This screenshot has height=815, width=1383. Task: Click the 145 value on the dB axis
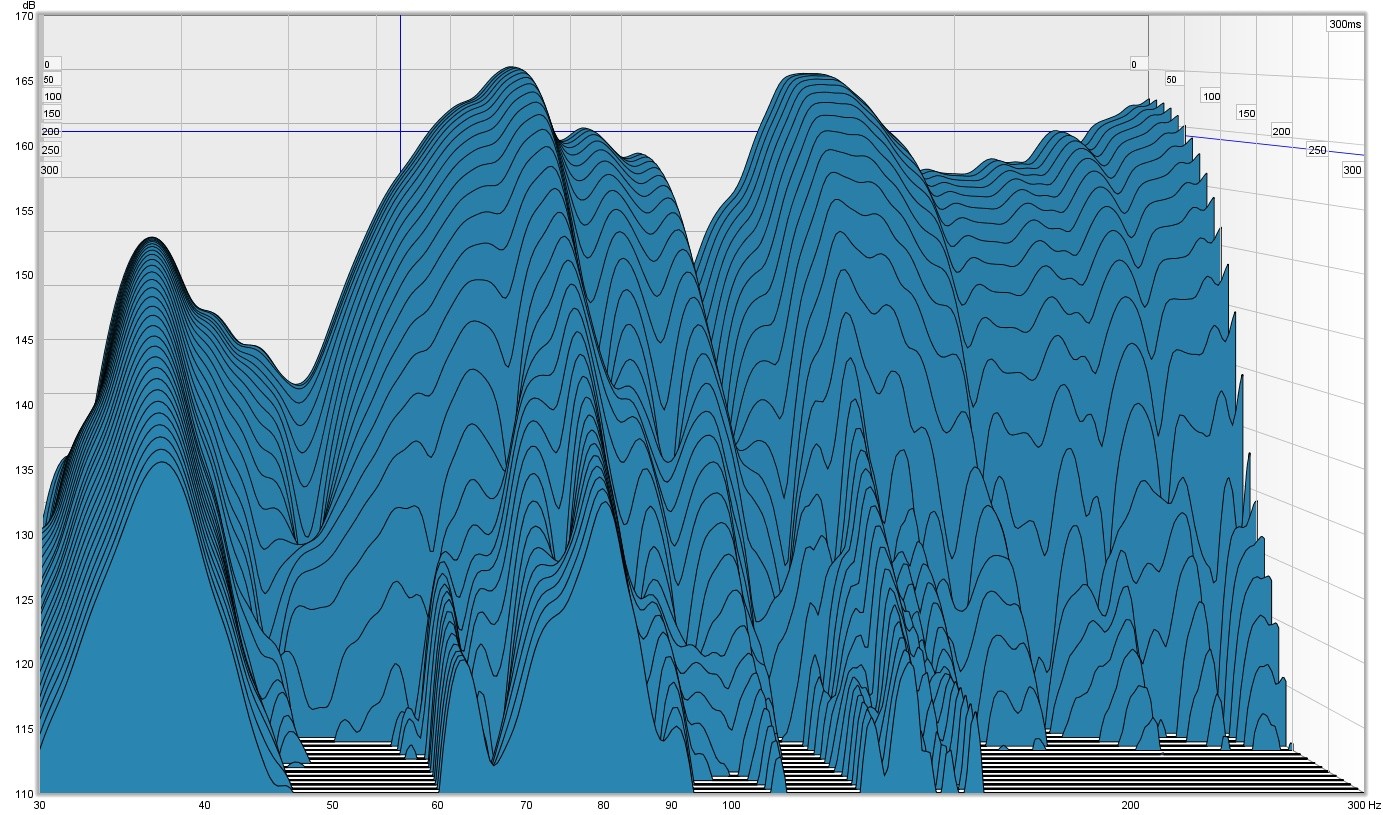tap(26, 340)
